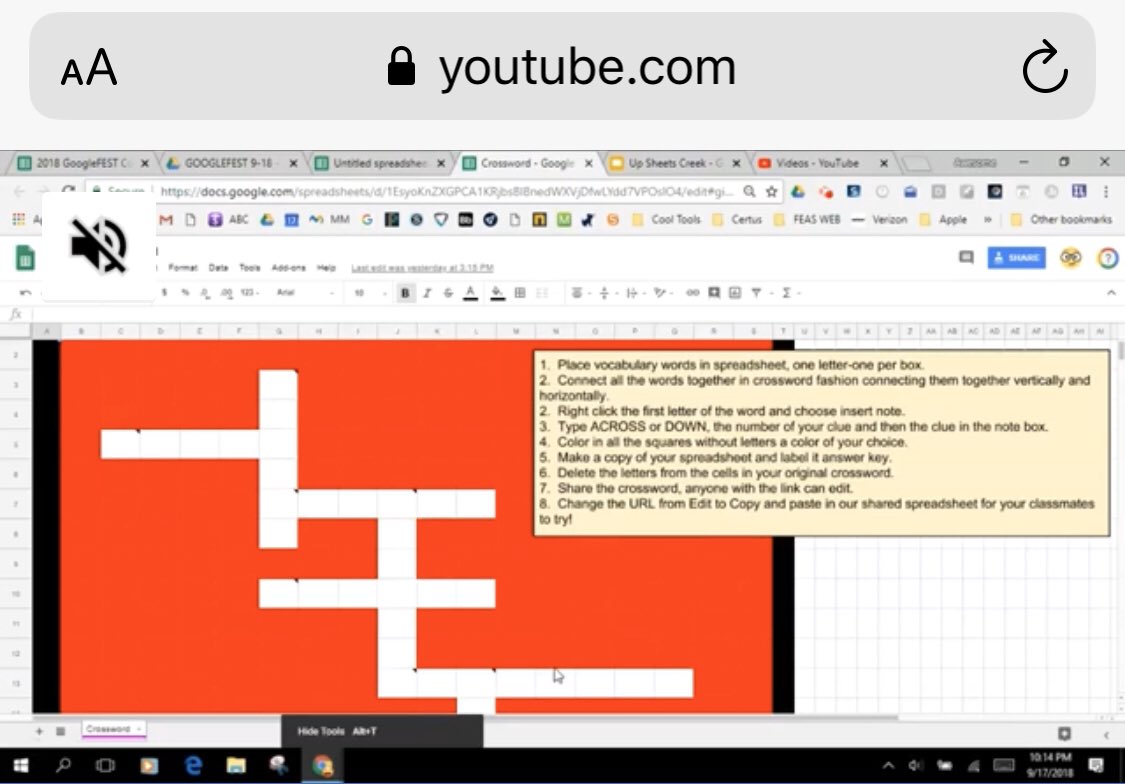Format as percent with the % icon
The width and height of the screenshot is (1125, 784).
click(x=185, y=293)
